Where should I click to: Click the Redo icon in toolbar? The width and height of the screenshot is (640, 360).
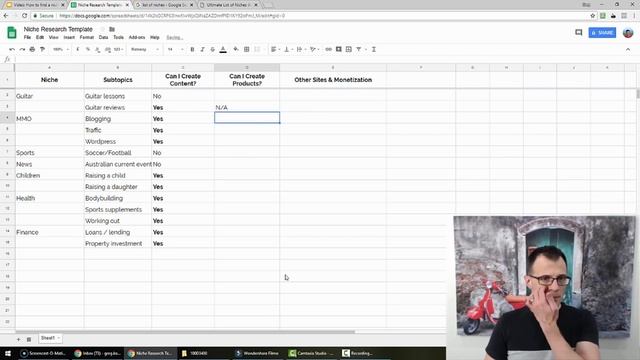pos(22,49)
